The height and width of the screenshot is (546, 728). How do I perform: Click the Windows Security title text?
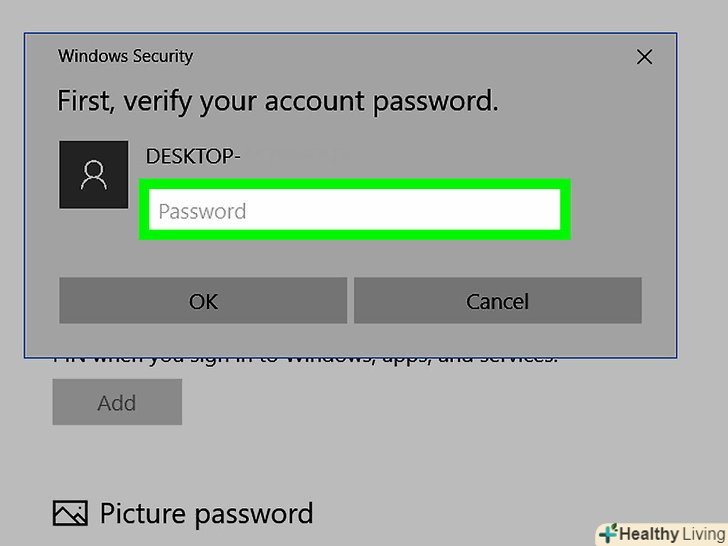125,56
